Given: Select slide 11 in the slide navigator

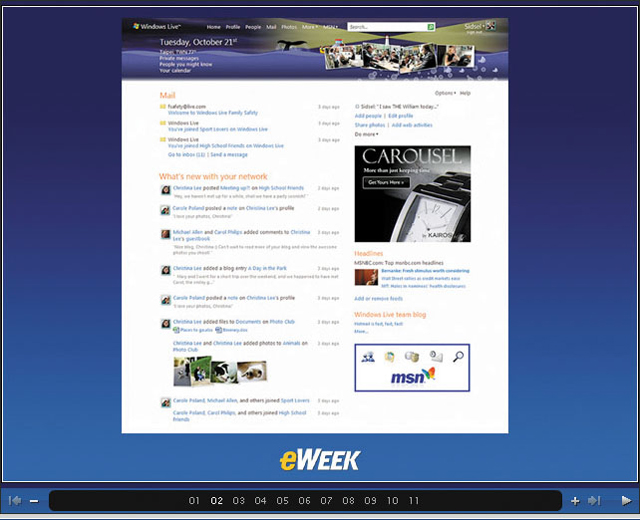Looking at the screenshot, I should click(x=414, y=500).
